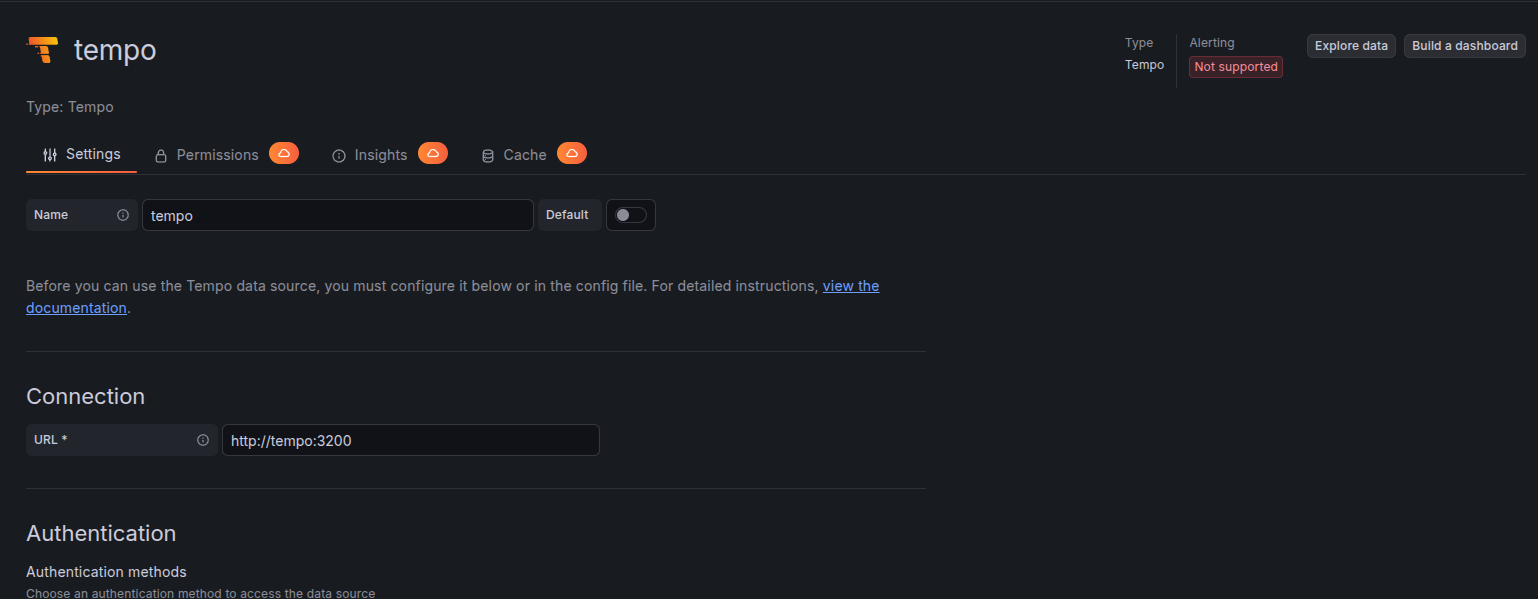1538x599 pixels.
Task: Click the Build a dashboard button
Action: point(1464,46)
